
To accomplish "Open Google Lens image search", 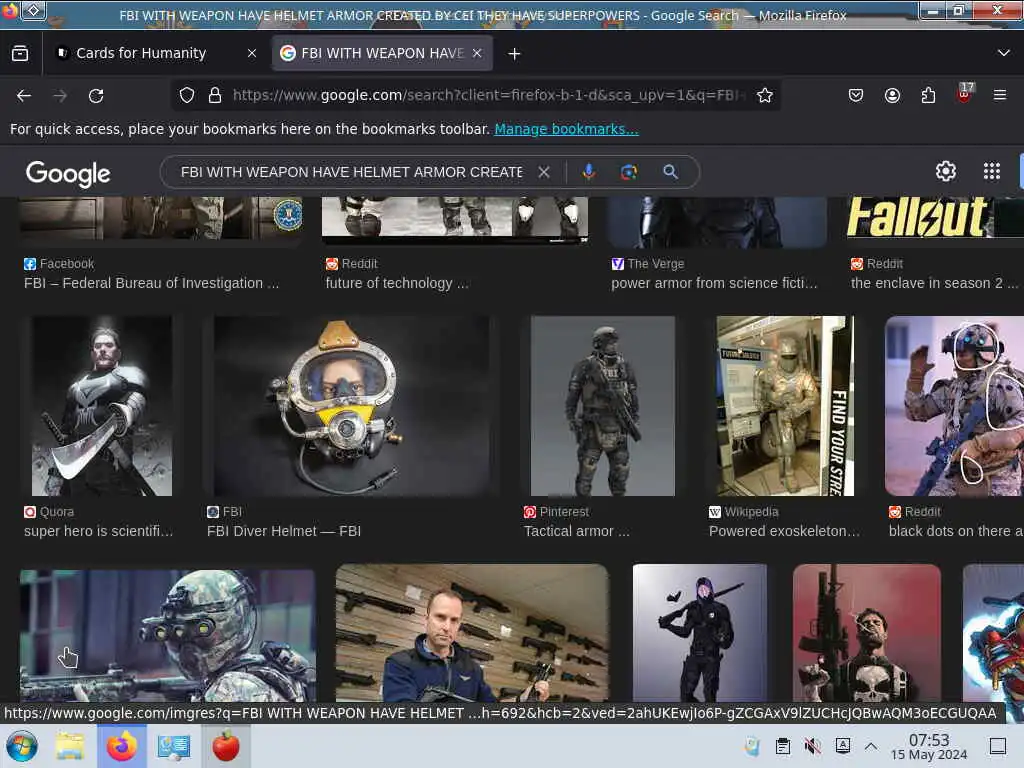I will (628, 172).
